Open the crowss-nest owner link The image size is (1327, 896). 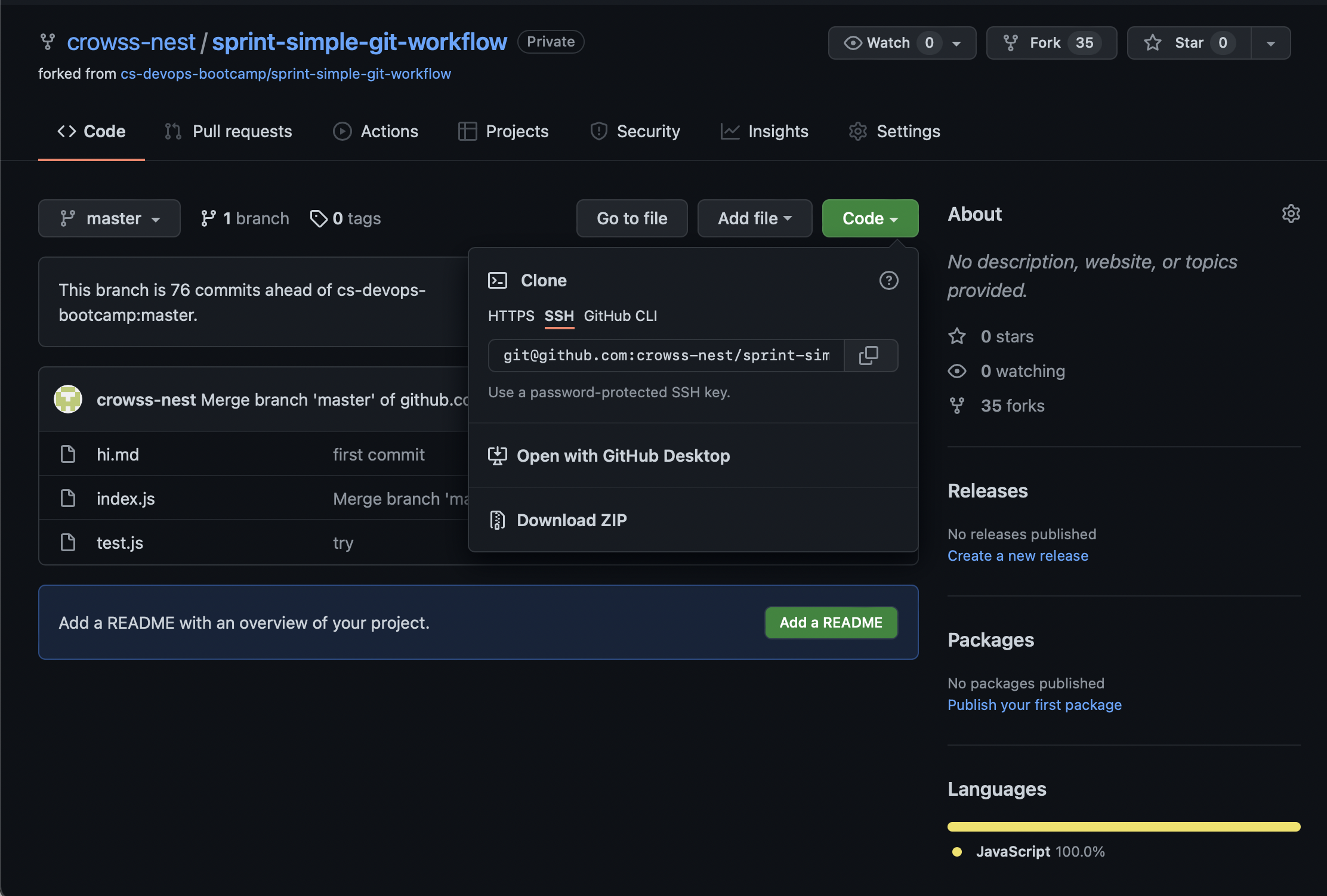point(131,42)
